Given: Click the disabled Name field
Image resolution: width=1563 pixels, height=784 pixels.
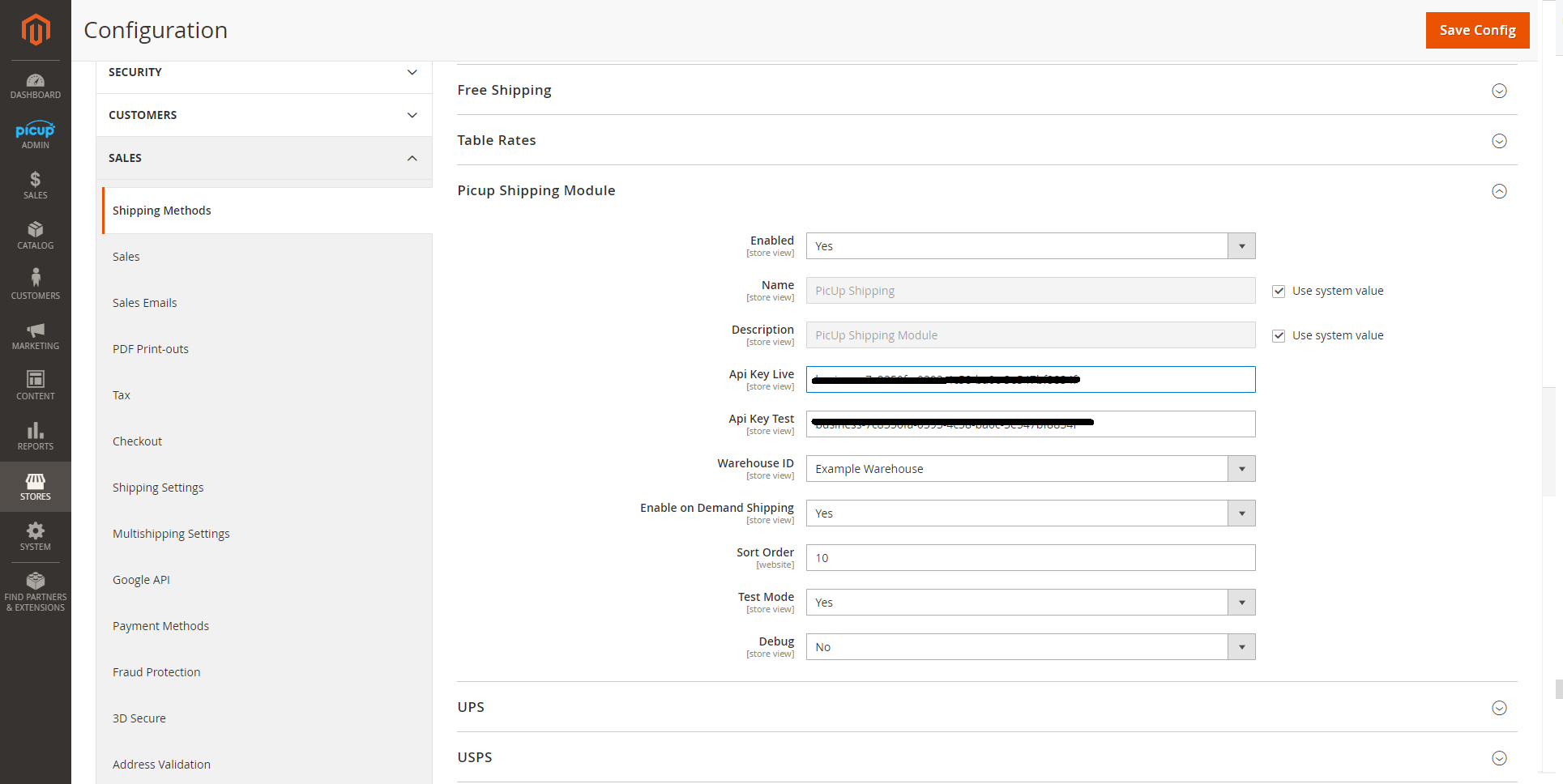Looking at the screenshot, I should [1031, 291].
